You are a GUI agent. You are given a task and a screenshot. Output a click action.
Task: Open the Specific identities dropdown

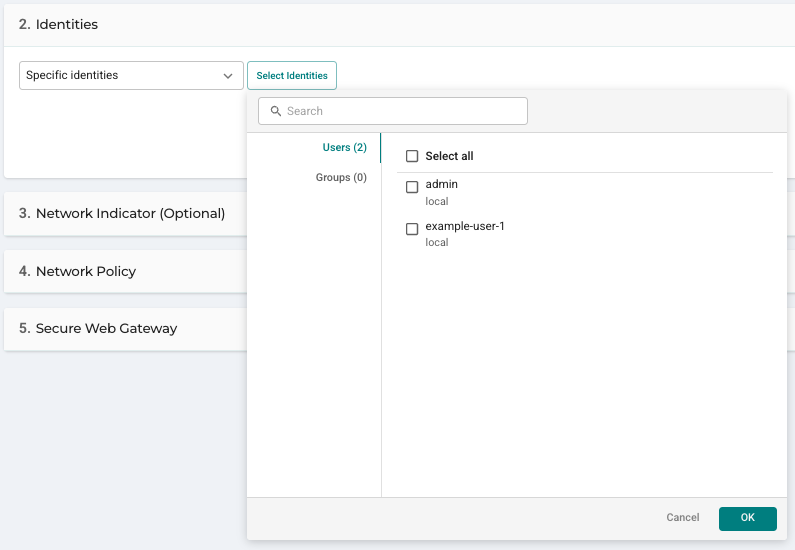click(131, 76)
